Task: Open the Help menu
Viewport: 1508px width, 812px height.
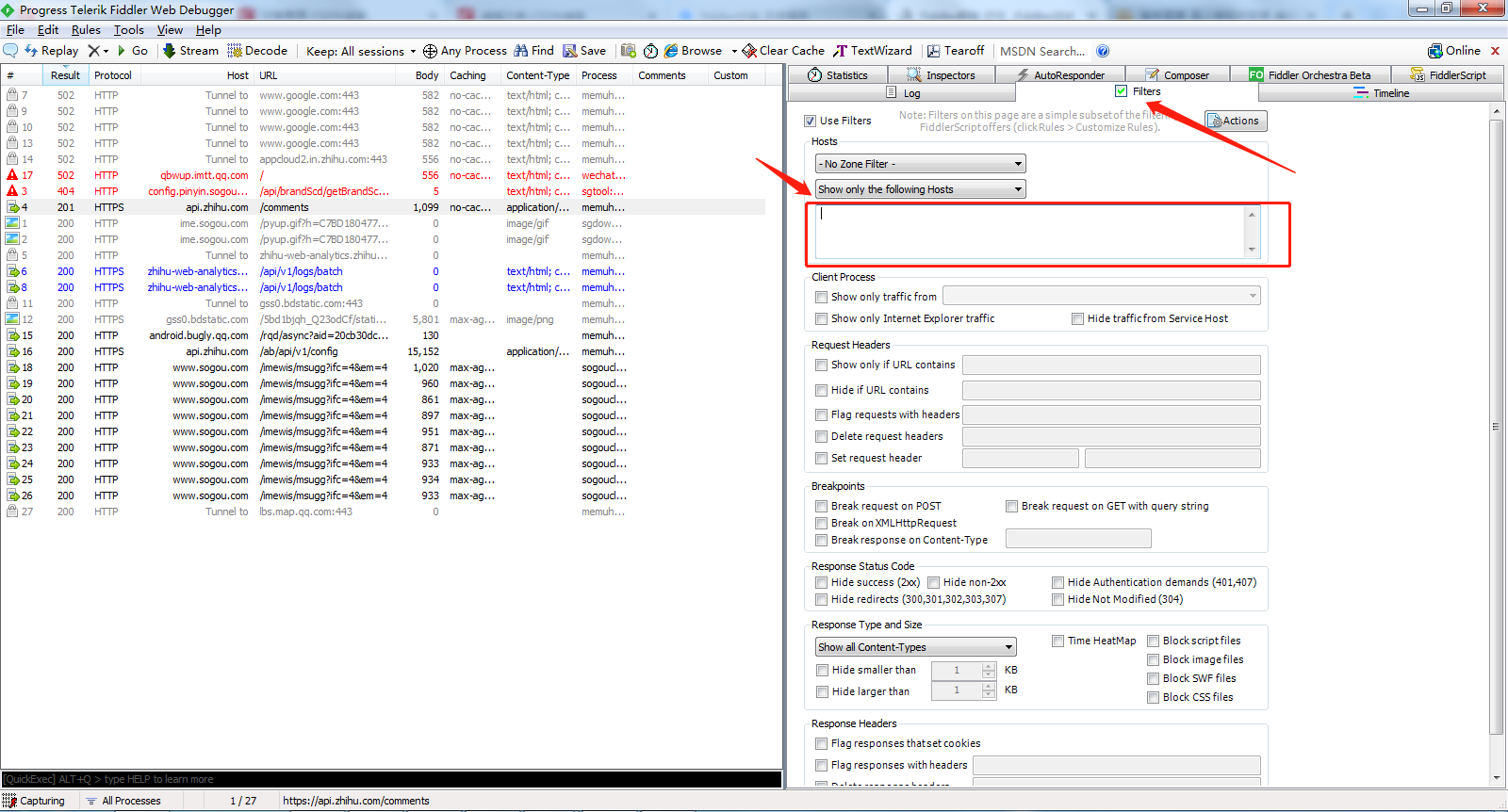Action: [x=208, y=30]
